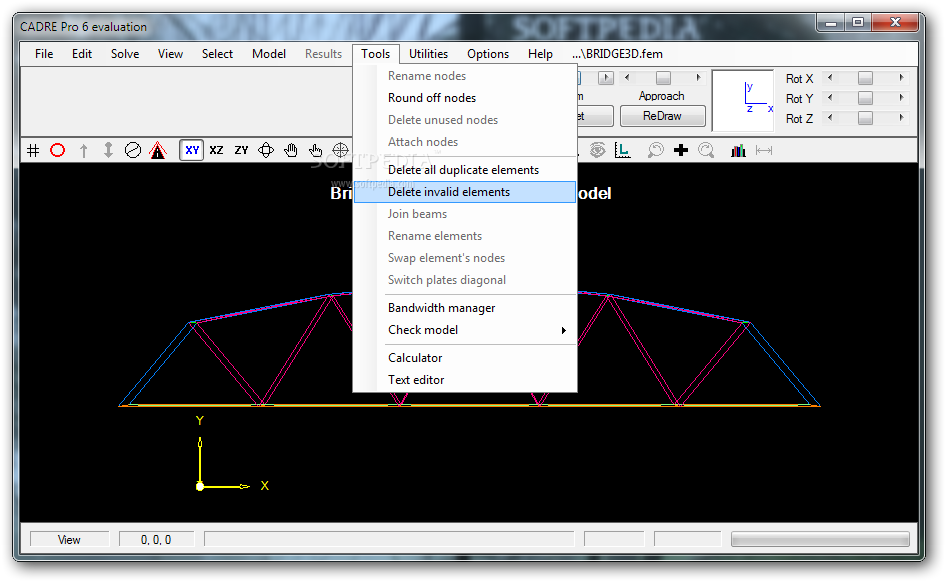Click the red circle node tool
The image size is (946, 582).
tap(57, 150)
